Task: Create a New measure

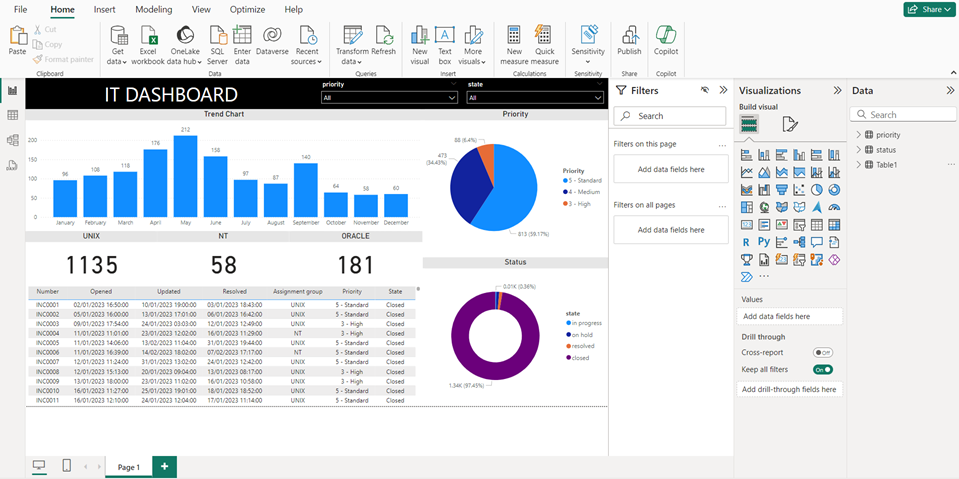Action: [x=514, y=40]
